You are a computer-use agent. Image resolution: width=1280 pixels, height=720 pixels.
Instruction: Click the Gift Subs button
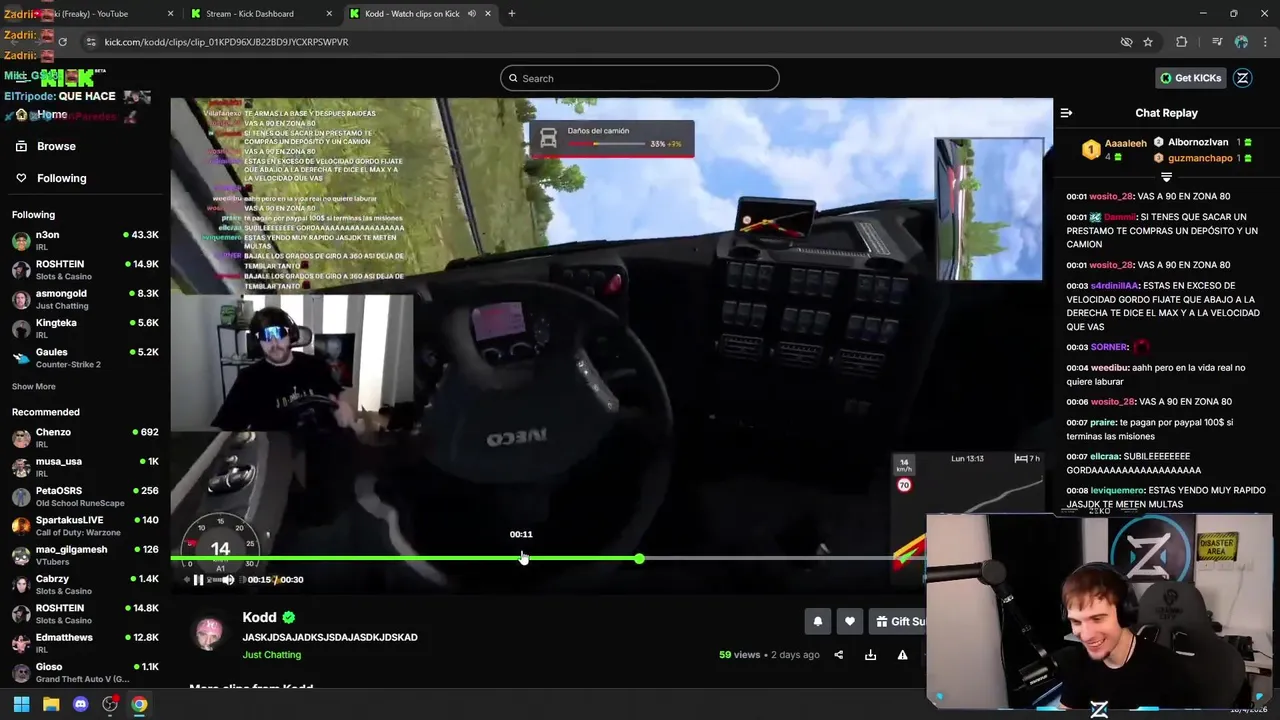899,621
